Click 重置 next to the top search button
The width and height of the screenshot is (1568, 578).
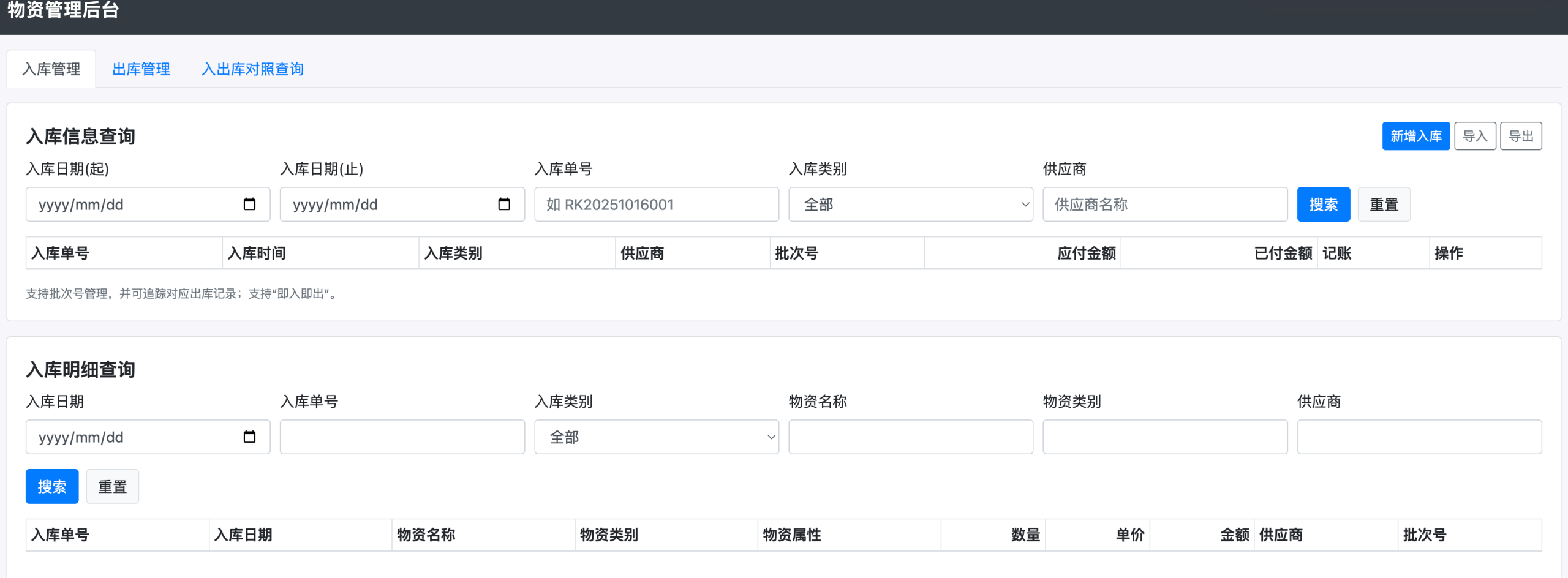point(1384,204)
